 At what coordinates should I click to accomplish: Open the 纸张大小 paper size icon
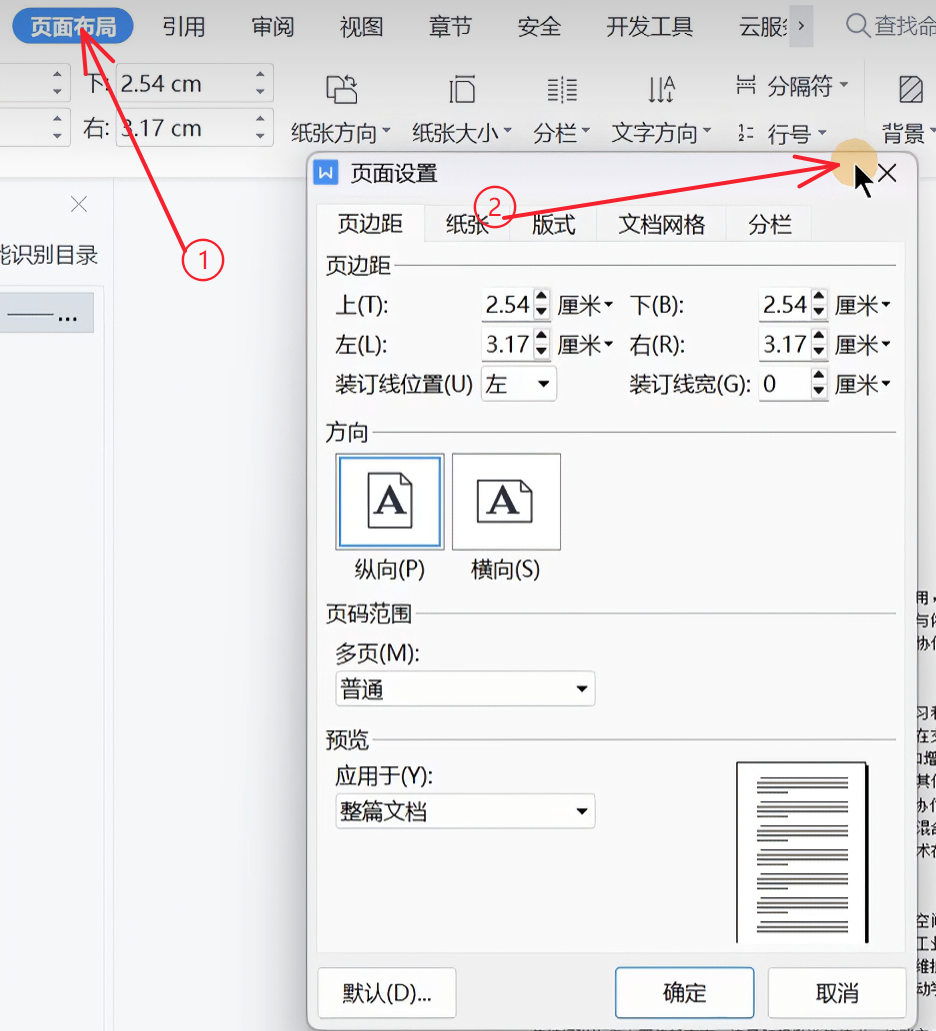(462, 89)
